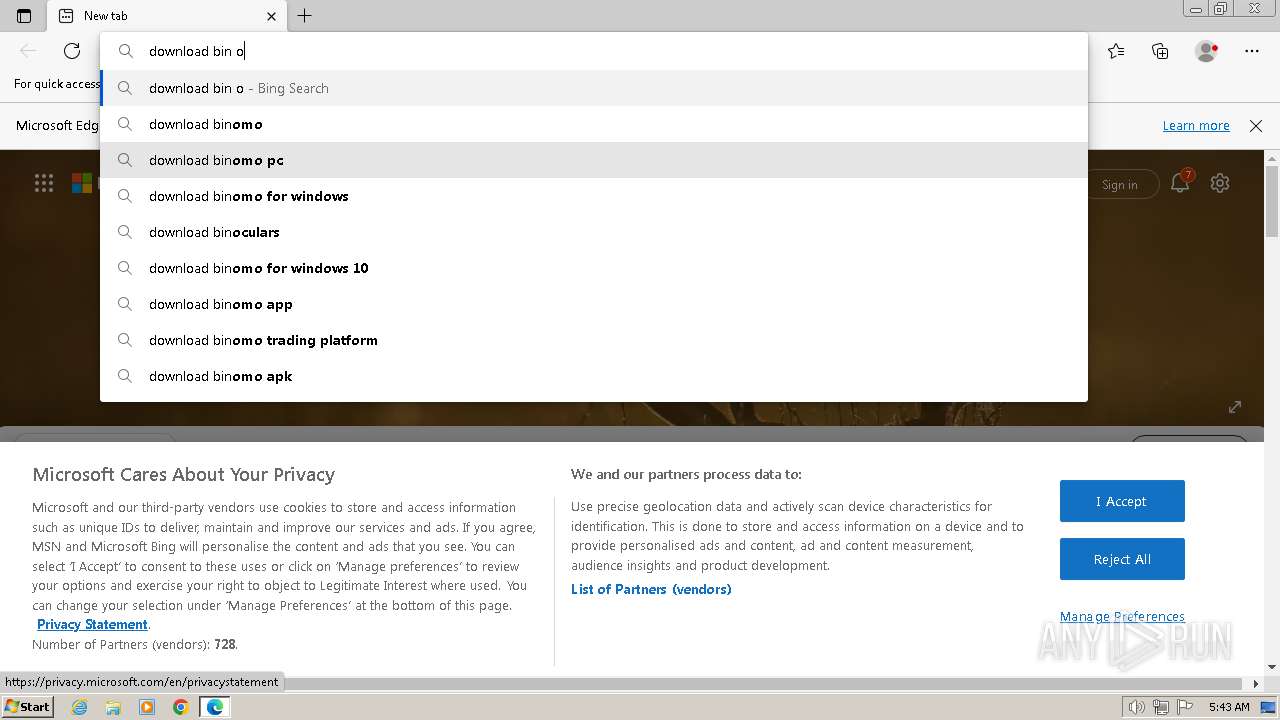Screen dimensions: 1280x720
Task: Select suggestion 'download binoculars'
Action: [x=594, y=232]
